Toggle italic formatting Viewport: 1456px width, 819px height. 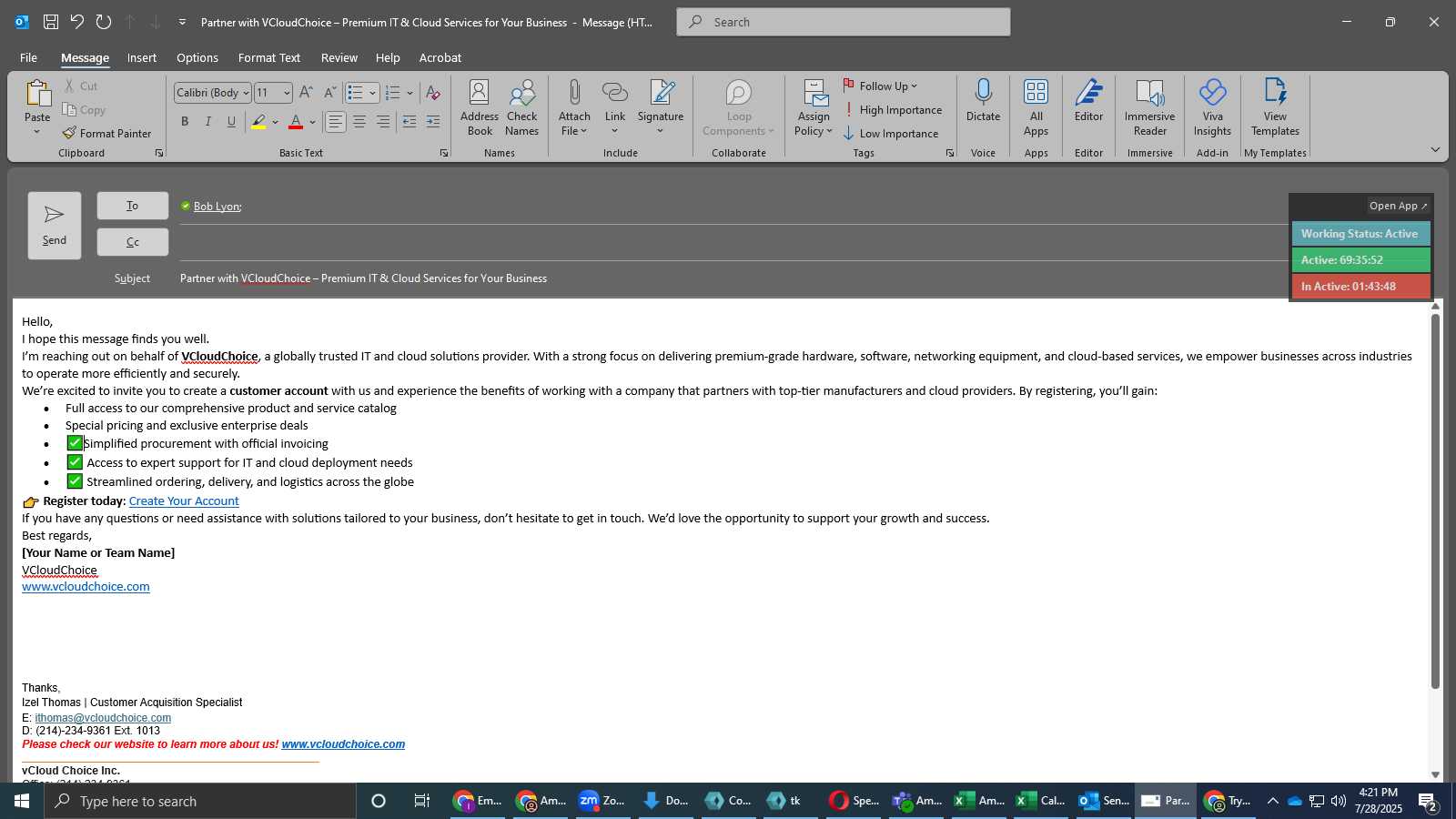207,122
